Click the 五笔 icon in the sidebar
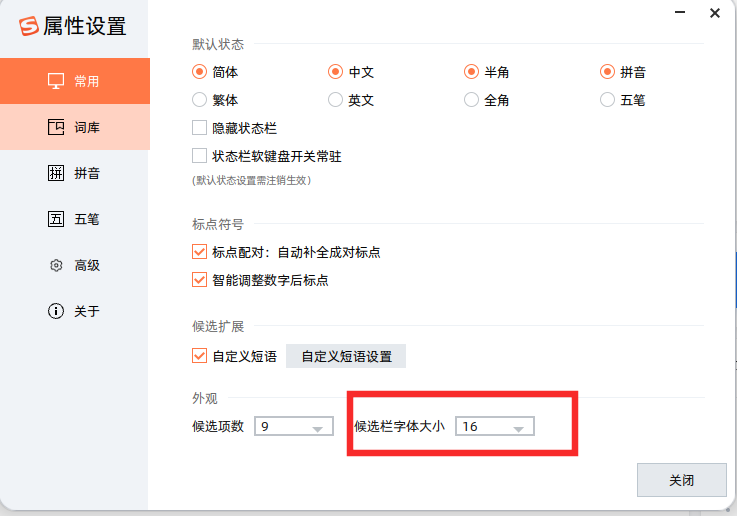Image resolution: width=737 pixels, height=516 pixels. pyautogui.click(x=56, y=219)
